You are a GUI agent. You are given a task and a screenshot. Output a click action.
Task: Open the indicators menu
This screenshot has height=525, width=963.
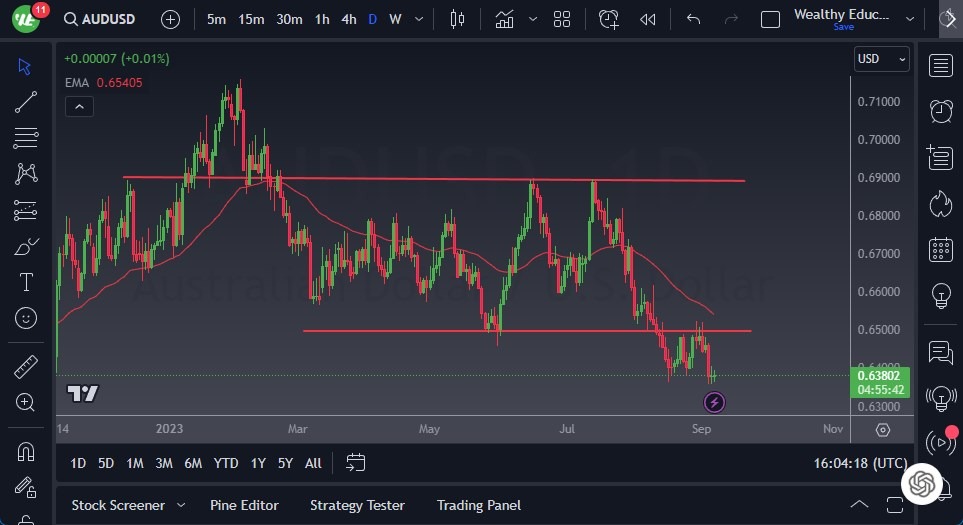(505, 20)
